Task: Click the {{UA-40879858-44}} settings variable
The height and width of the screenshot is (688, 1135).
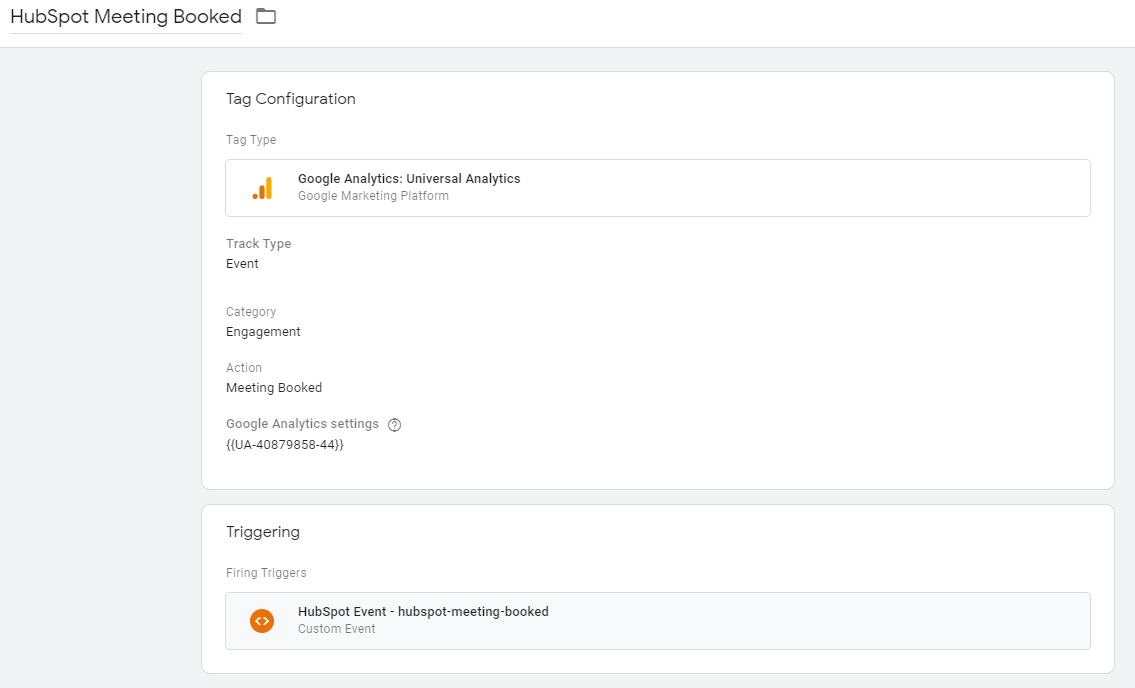Action: coord(285,444)
